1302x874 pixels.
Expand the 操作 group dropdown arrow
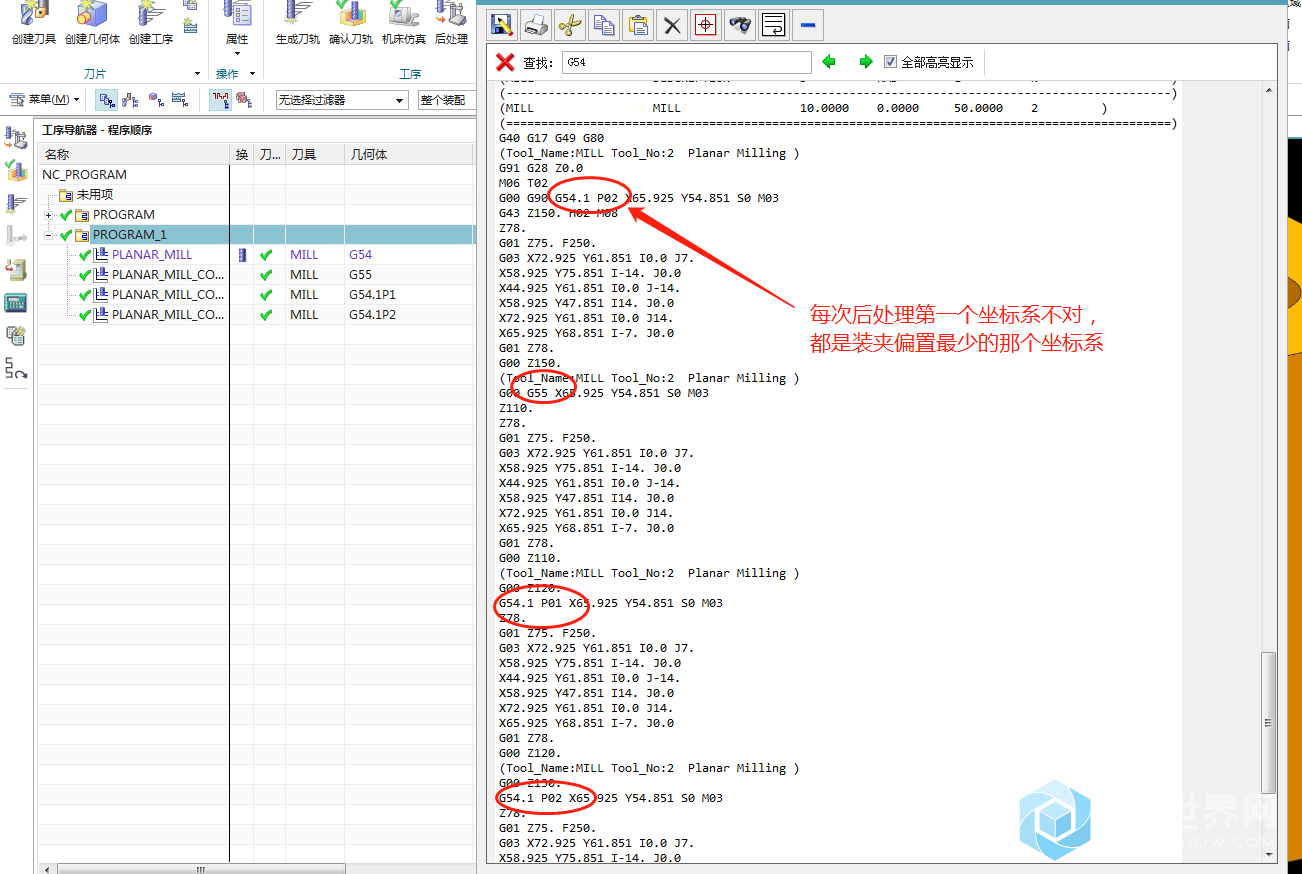[x=252, y=73]
